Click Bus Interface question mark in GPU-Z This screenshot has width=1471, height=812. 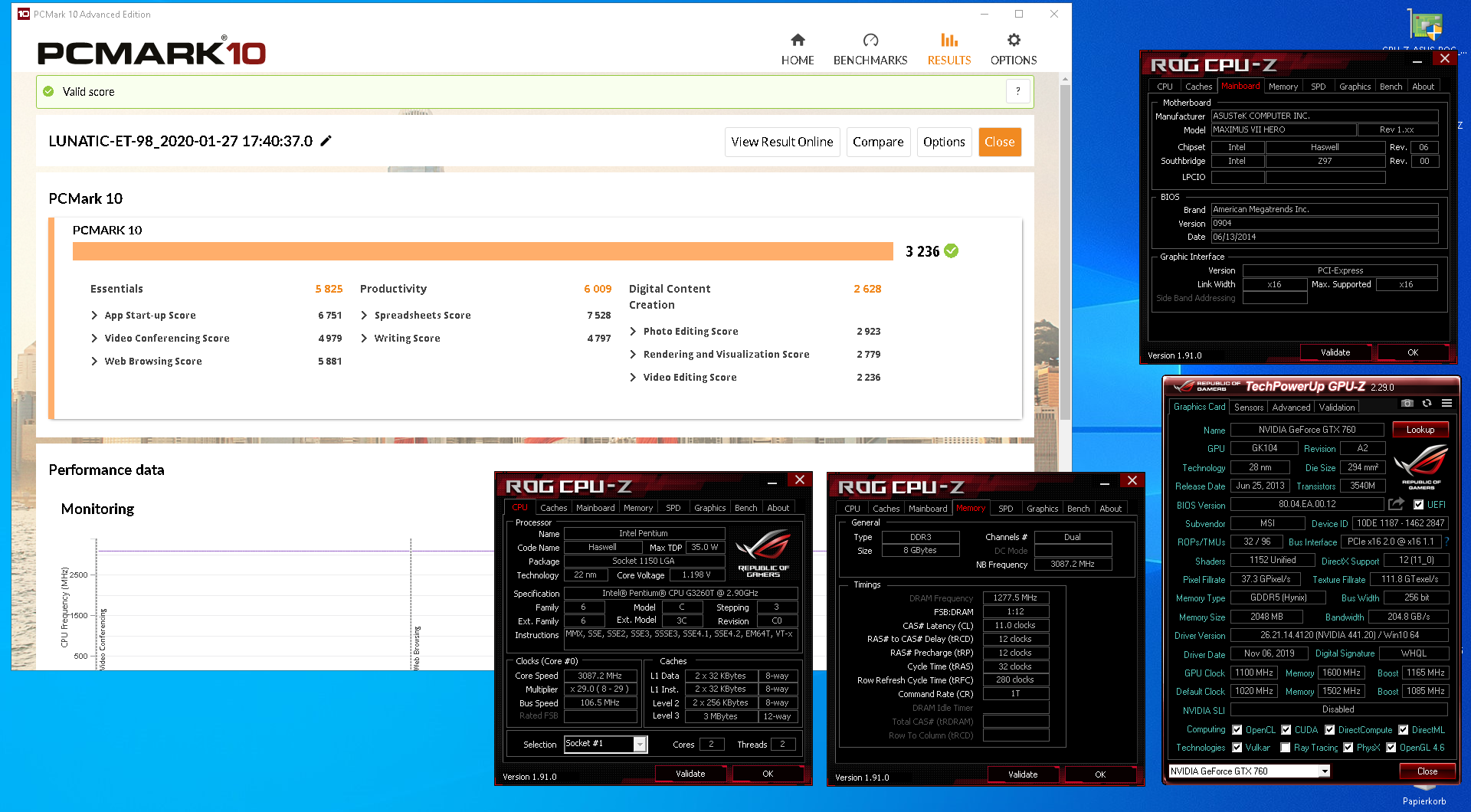1447,542
